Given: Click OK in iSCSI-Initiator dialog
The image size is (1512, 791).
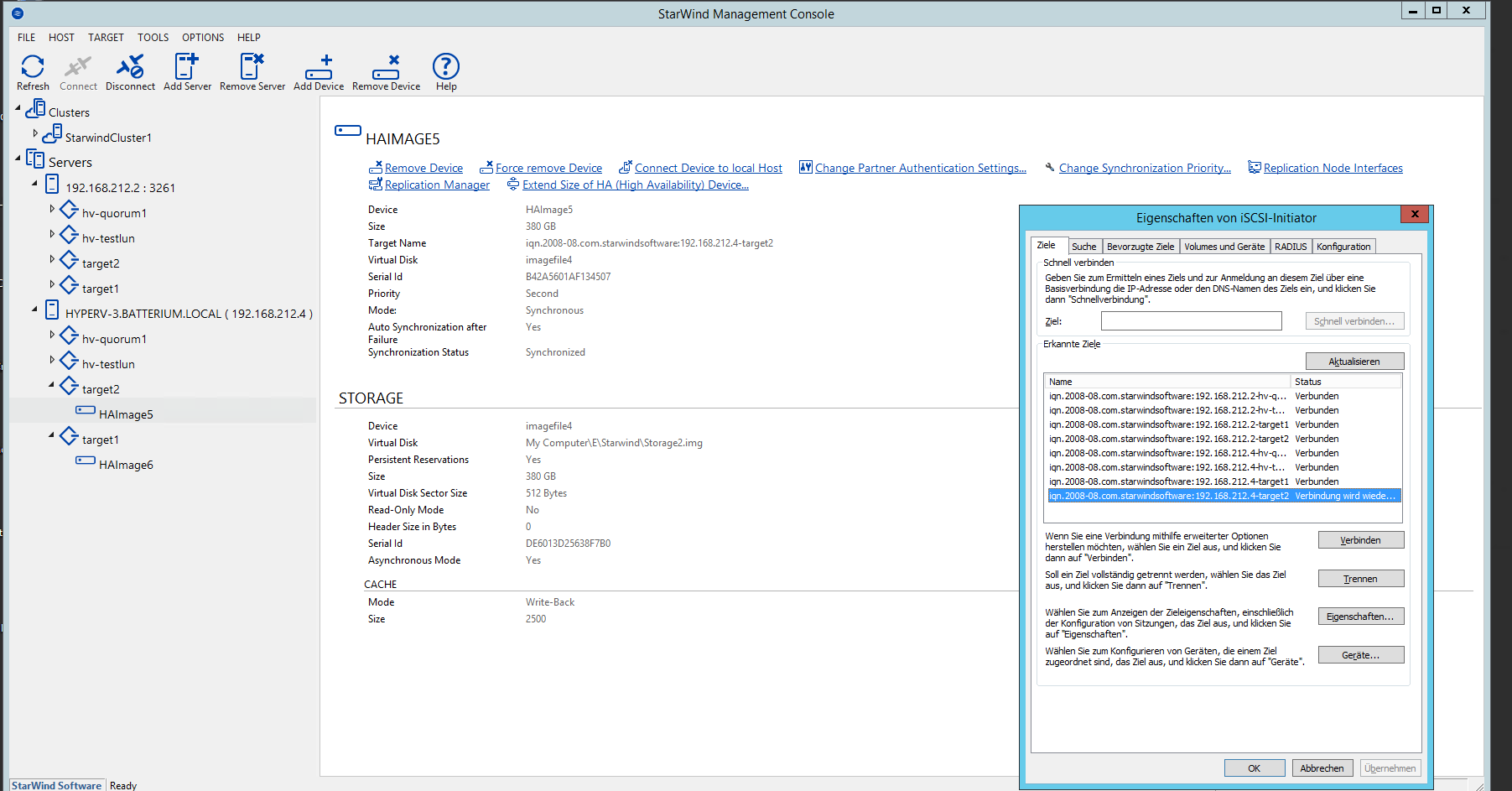Looking at the screenshot, I should pyautogui.click(x=1255, y=768).
